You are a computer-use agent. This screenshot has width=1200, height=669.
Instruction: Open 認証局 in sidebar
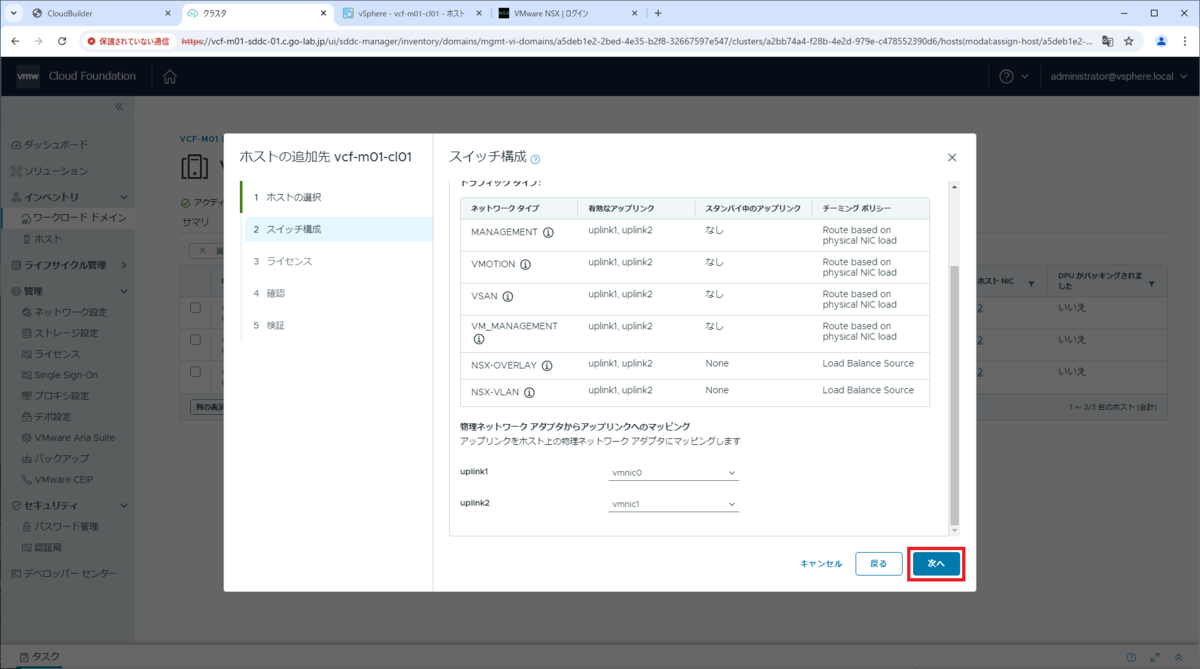tap(48, 548)
